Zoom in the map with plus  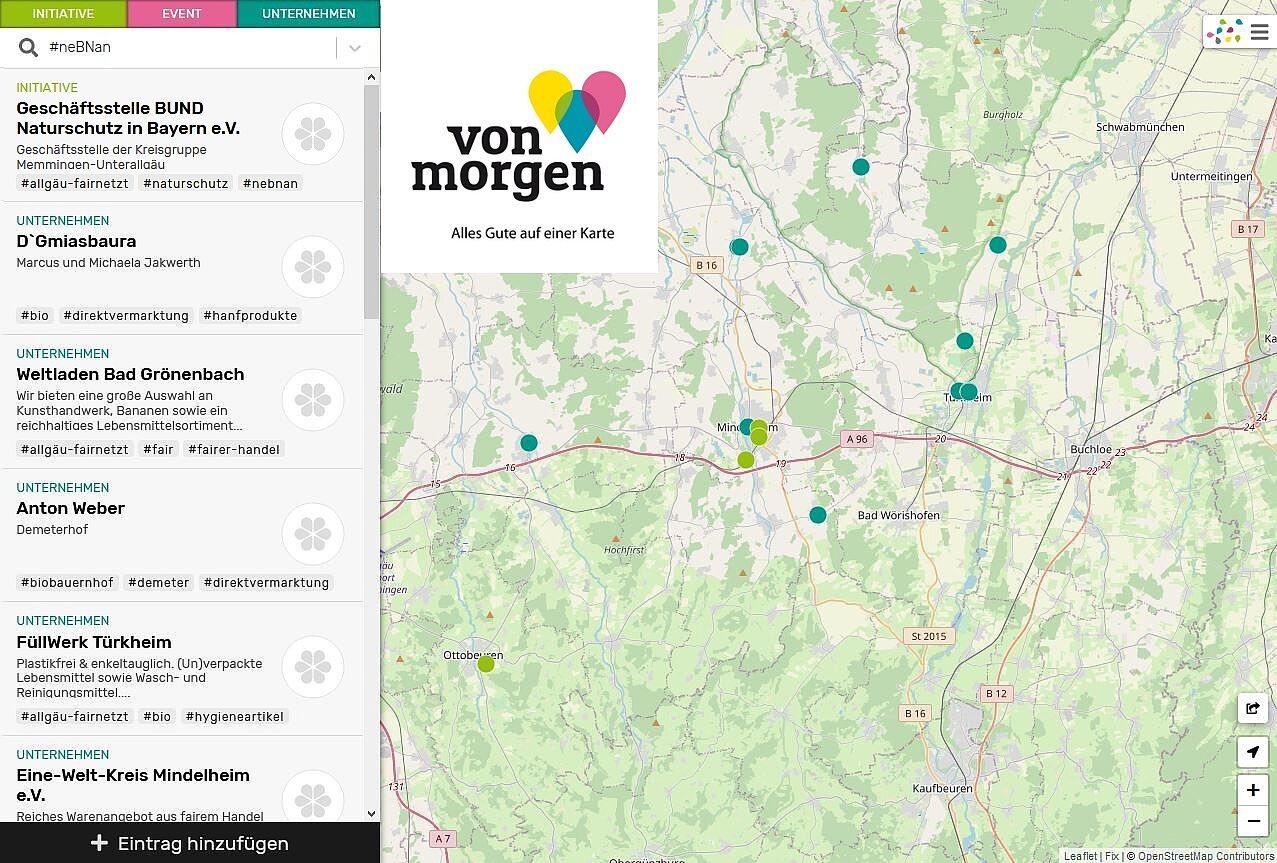[1252, 790]
